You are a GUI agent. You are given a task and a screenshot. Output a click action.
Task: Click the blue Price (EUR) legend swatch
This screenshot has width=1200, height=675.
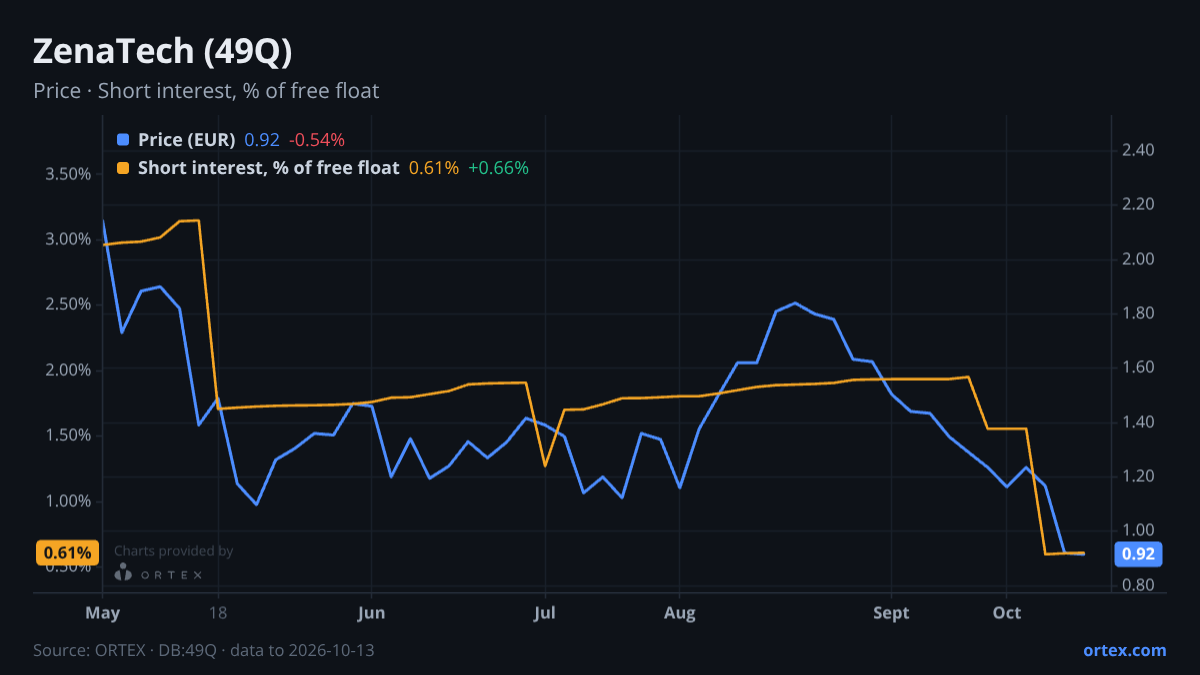point(123,140)
